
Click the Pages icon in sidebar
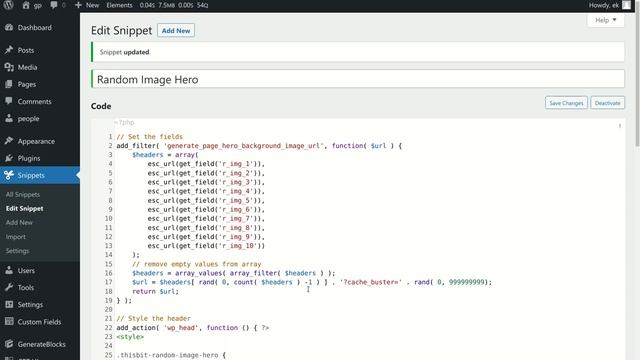(x=9, y=84)
